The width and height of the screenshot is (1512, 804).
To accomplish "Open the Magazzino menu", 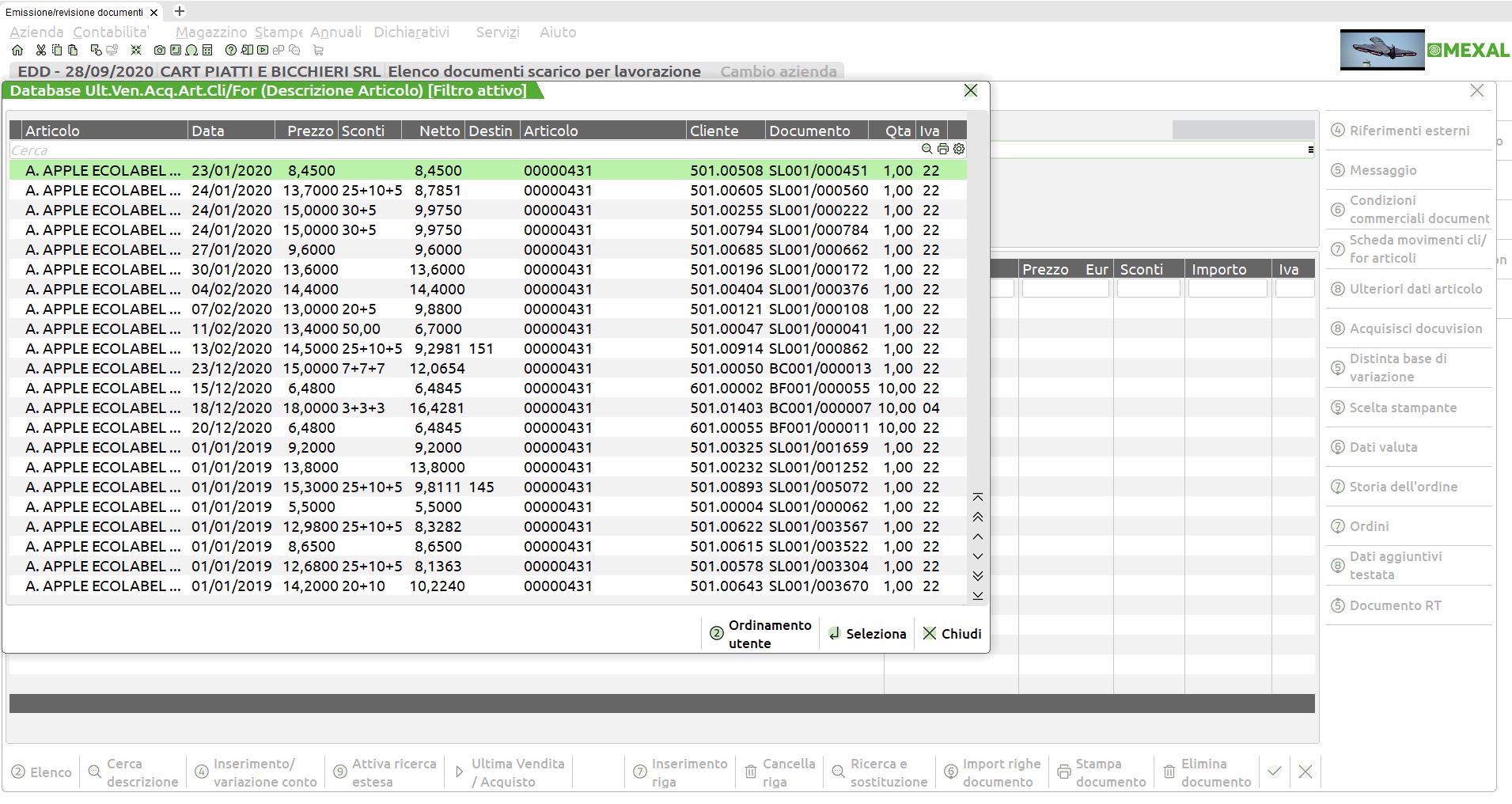I will (x=211, y=32).
